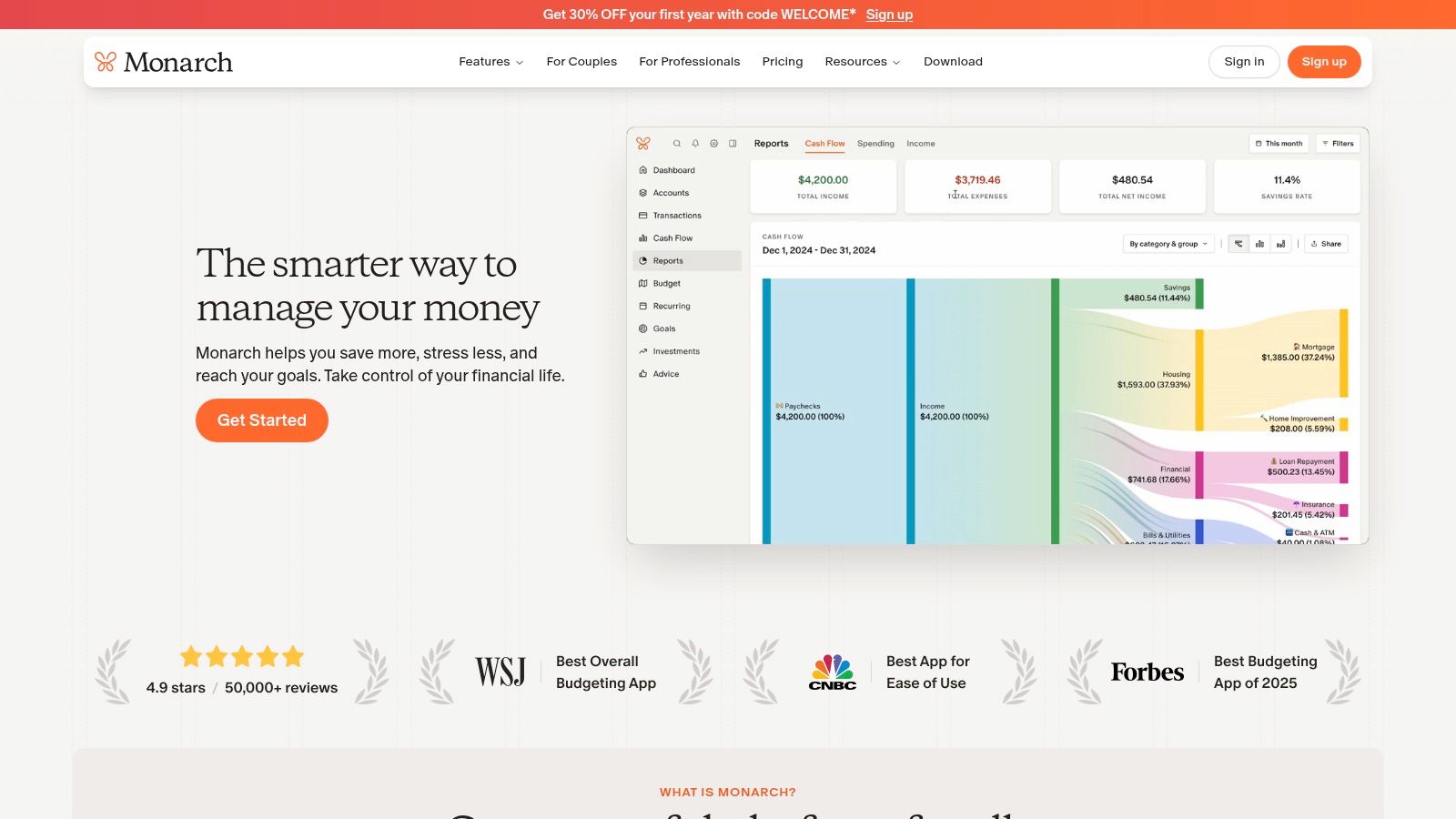1456x819 pixels.
Task: Click the five gold stars rating
Action: (242, 656)
